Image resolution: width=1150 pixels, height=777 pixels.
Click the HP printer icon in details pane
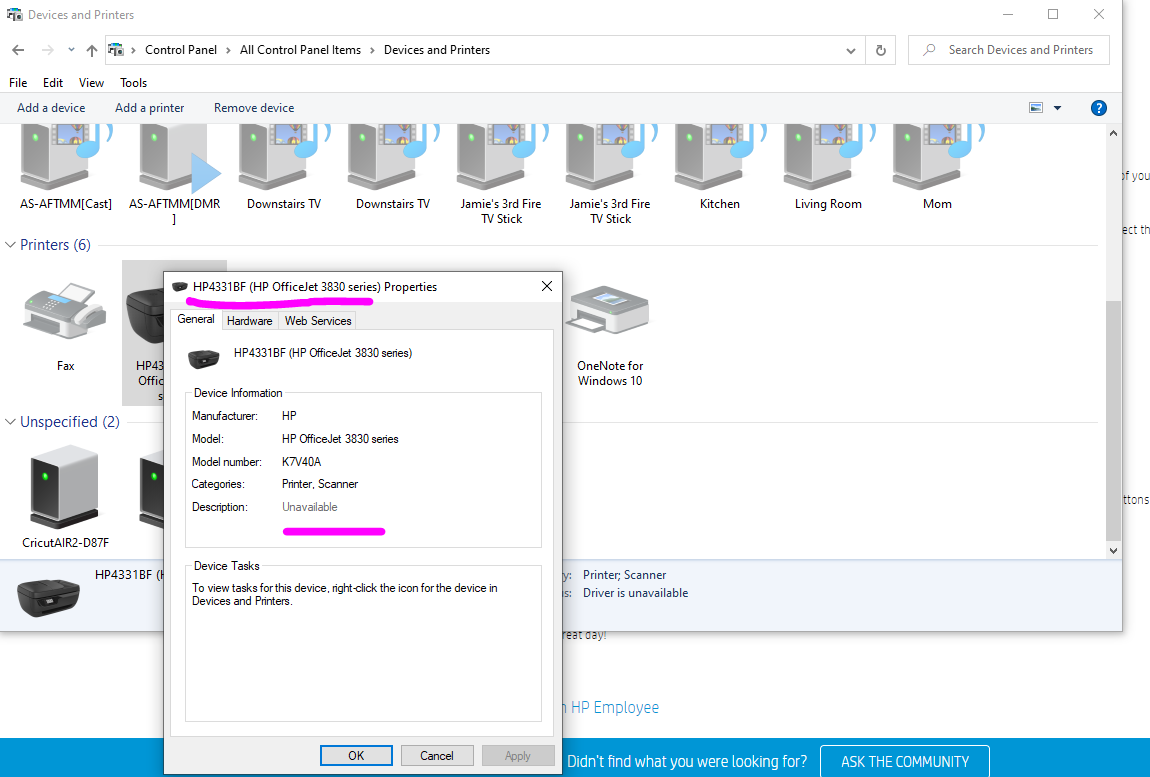point(48,597)
